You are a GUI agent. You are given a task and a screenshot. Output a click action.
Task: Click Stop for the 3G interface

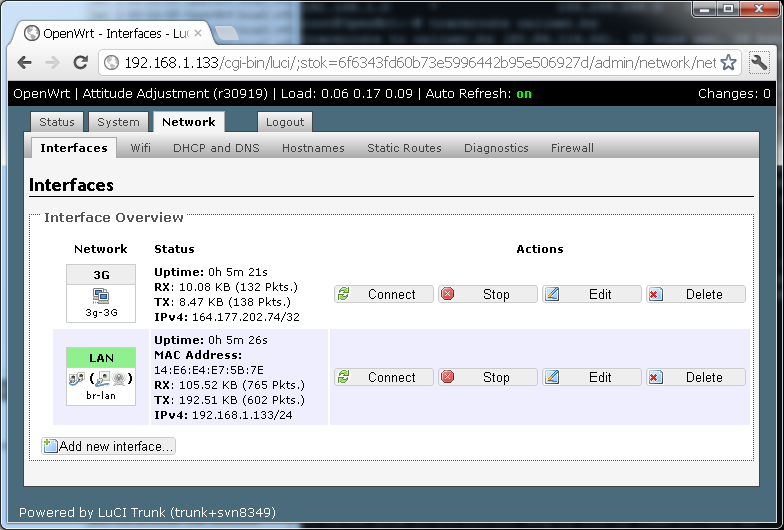click(488, 294)
